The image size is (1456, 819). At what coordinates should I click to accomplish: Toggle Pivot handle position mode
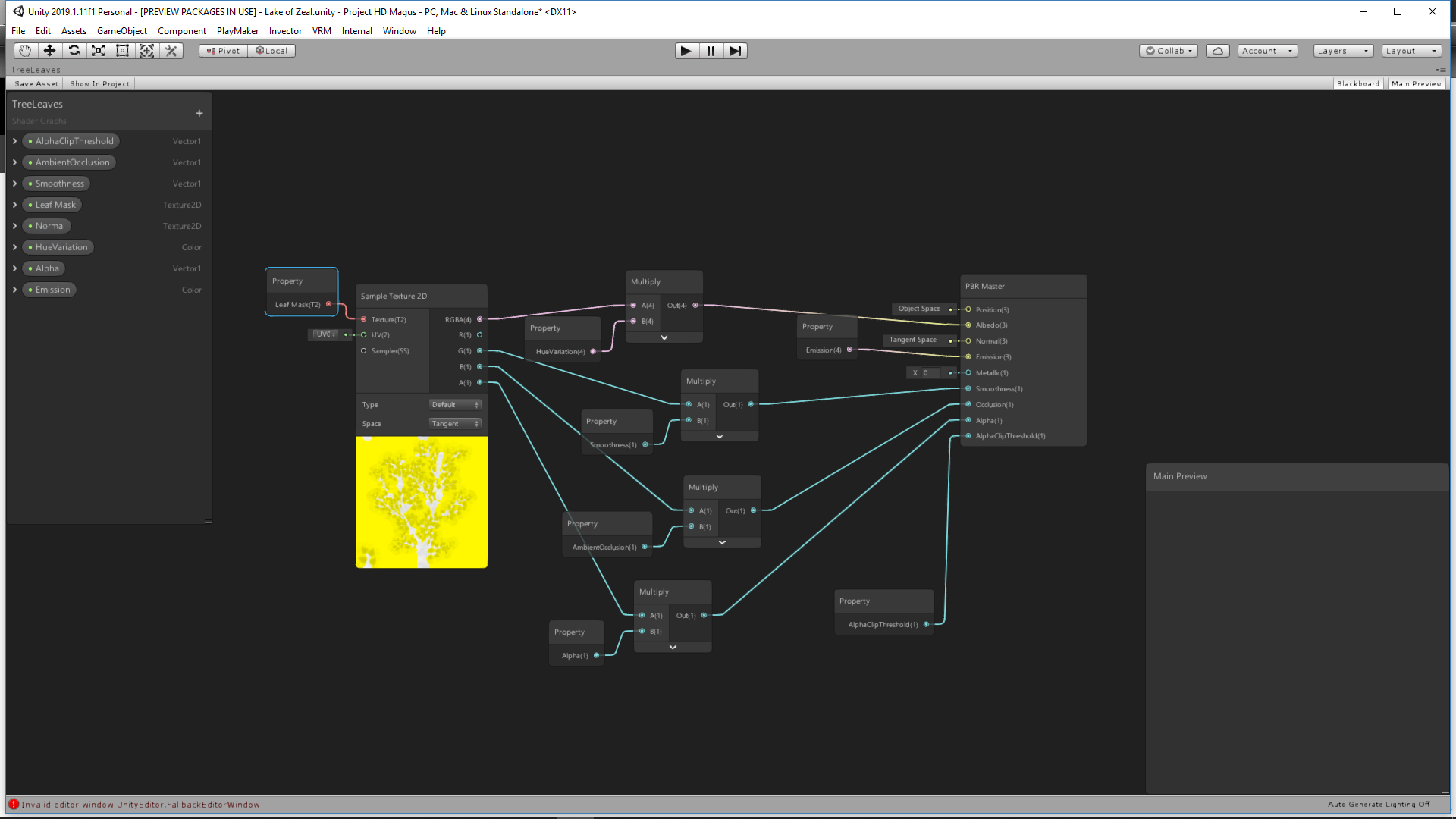tap(223, 51)
